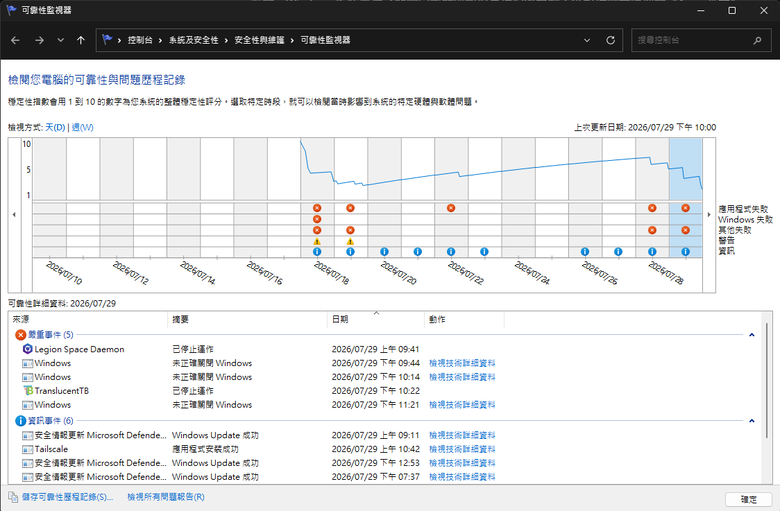Select application failure icon on 2026/07/19
The width and height of the screenshot is (780, 511).
click(350, 208)
